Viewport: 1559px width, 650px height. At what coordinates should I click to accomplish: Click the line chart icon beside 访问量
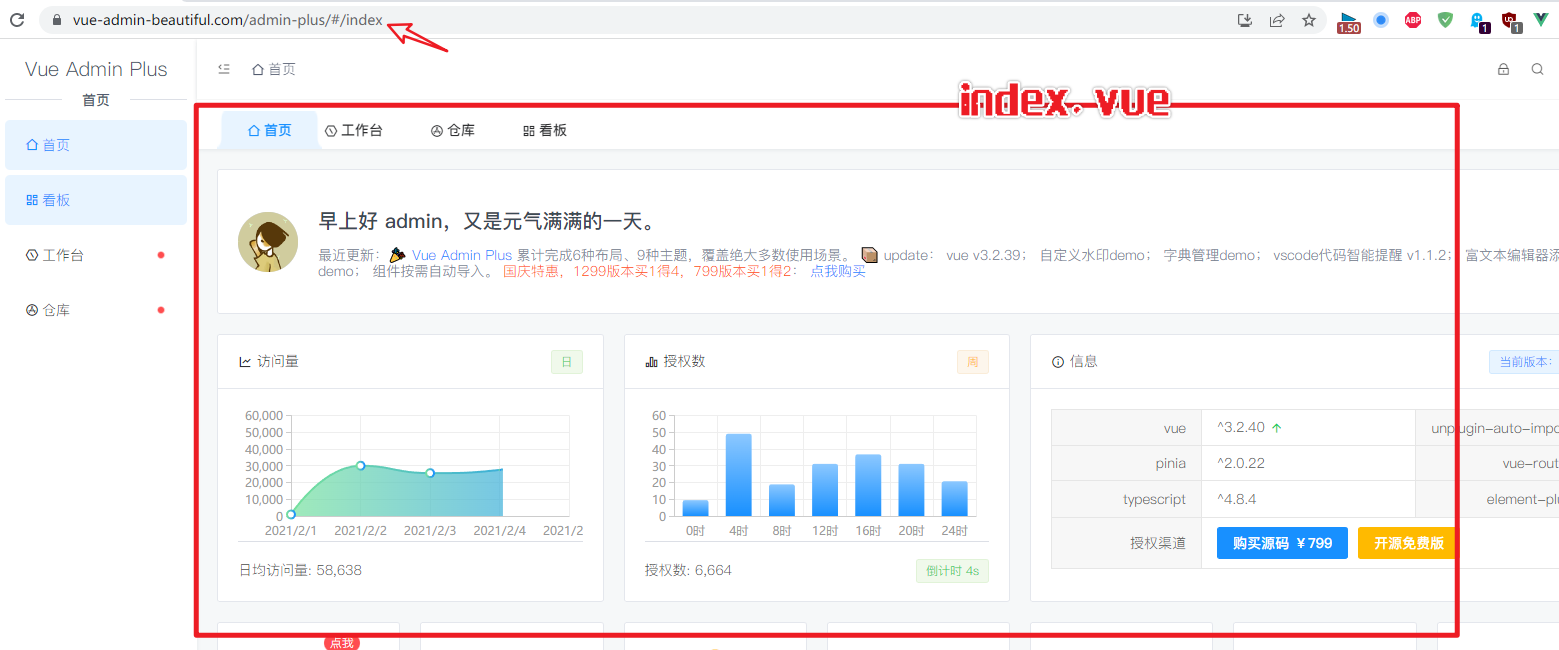[x=245, y=362]
